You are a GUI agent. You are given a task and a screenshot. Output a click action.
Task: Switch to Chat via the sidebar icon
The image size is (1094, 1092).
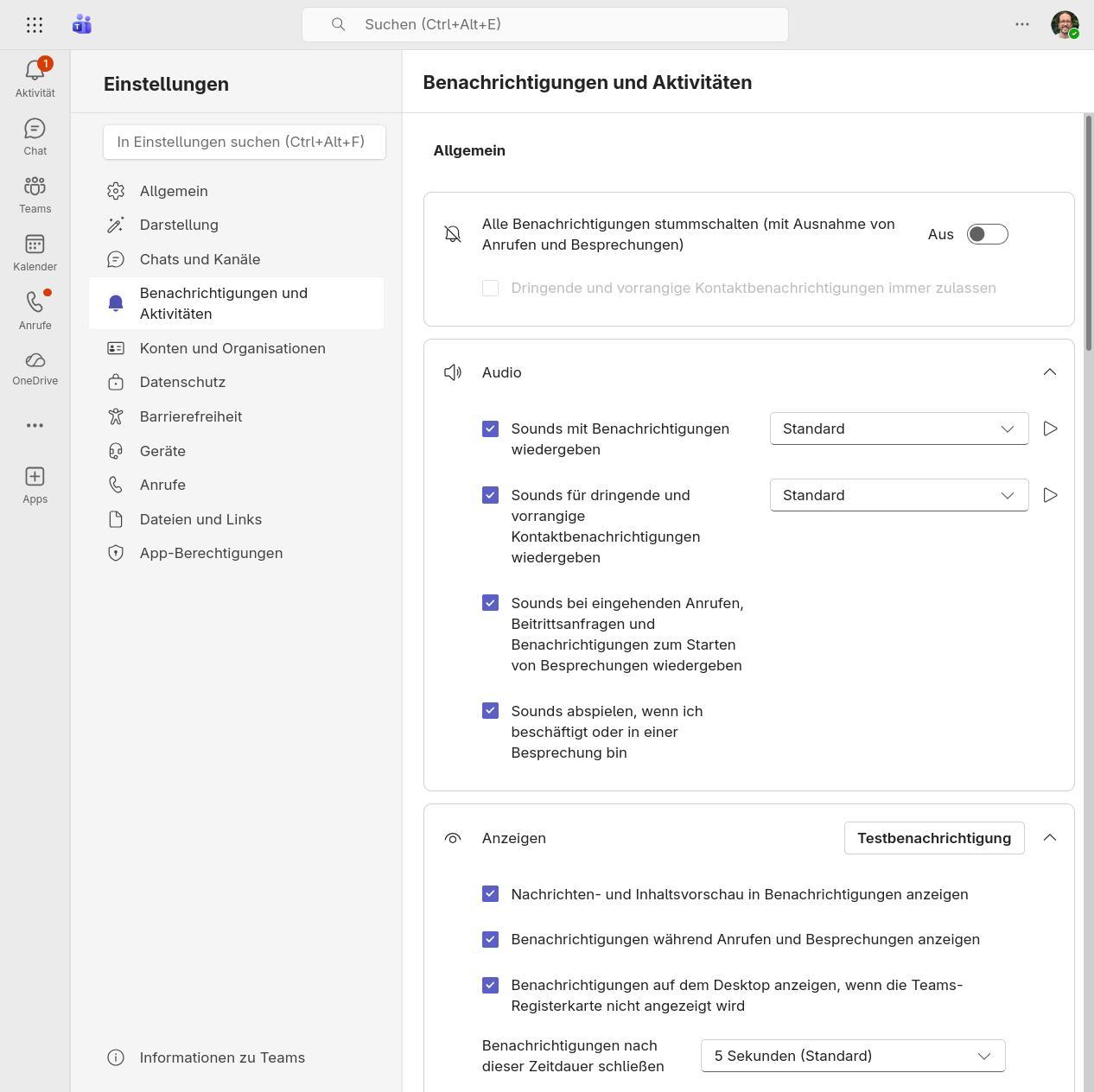(x=35, y=136)
